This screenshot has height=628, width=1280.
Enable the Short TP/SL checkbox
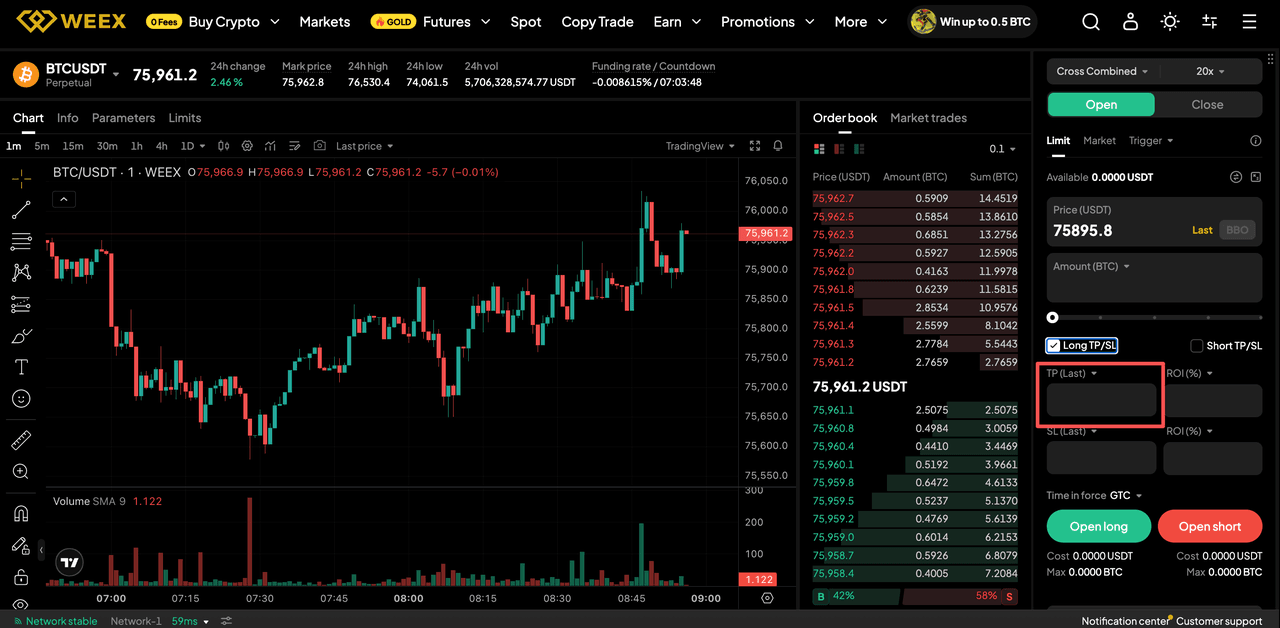click(x=1196, y=346)
